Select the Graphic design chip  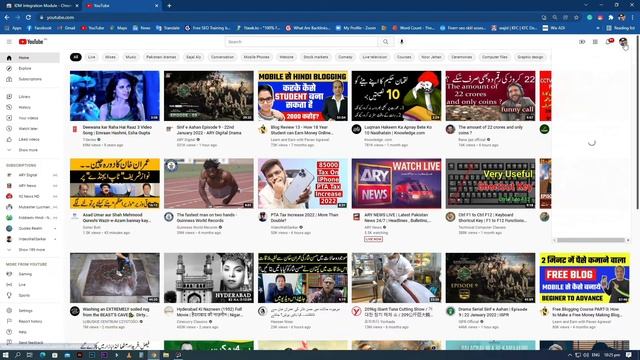[x=530, y=57]
